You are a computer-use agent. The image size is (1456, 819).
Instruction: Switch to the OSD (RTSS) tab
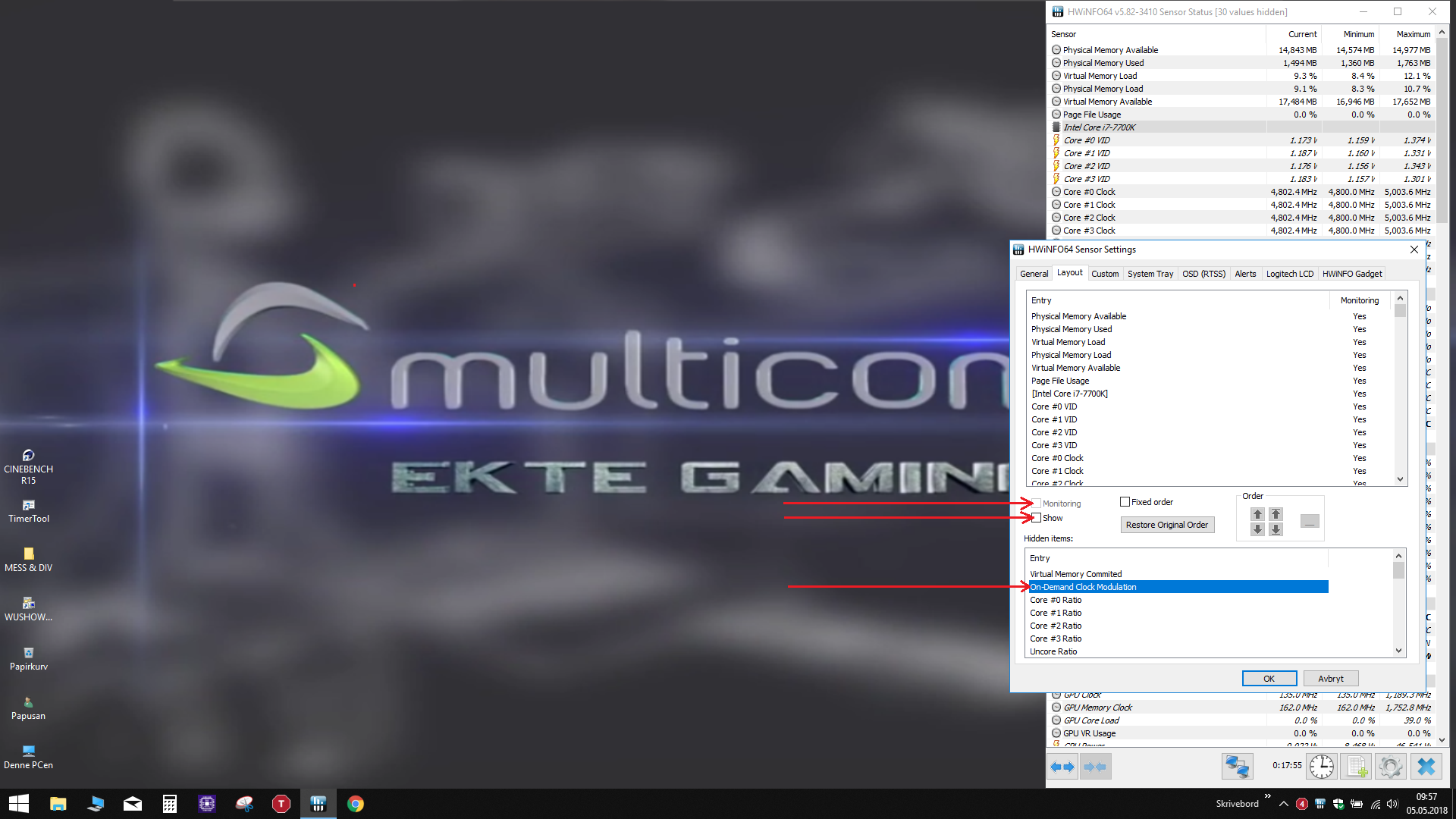(1203, 274)
